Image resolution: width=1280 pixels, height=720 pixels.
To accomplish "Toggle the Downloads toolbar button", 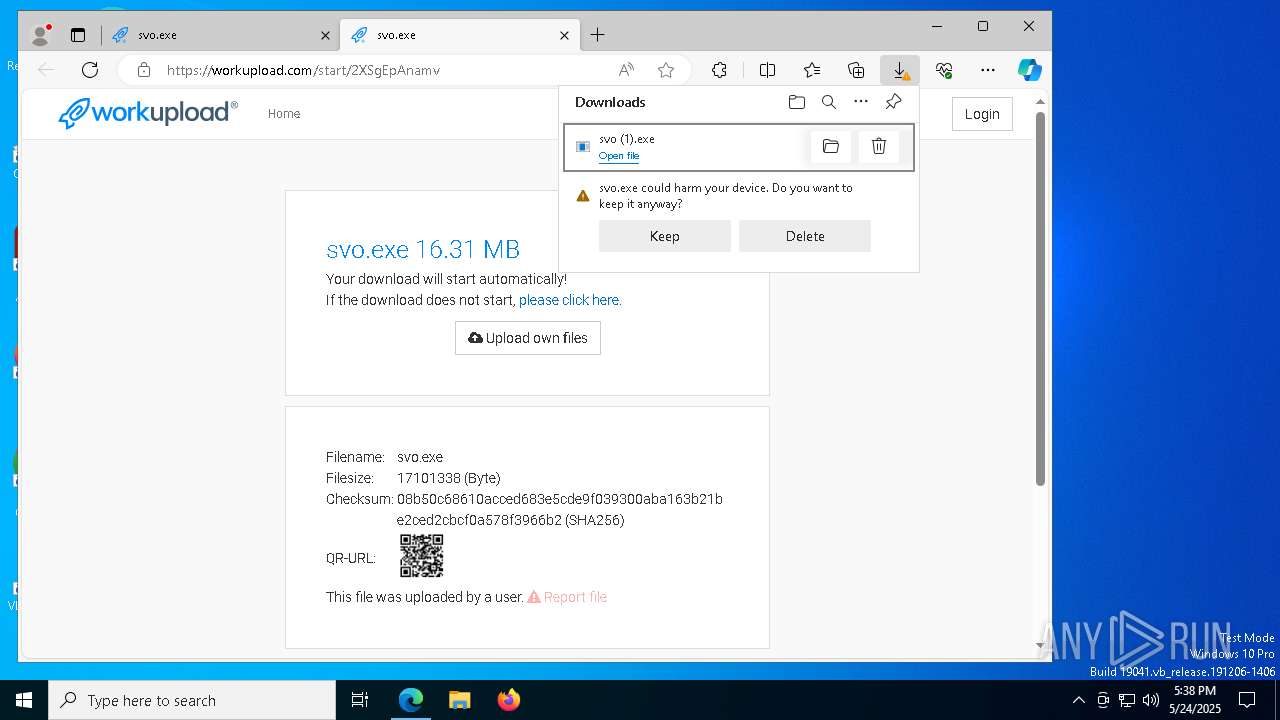I will tap(900, 70).
